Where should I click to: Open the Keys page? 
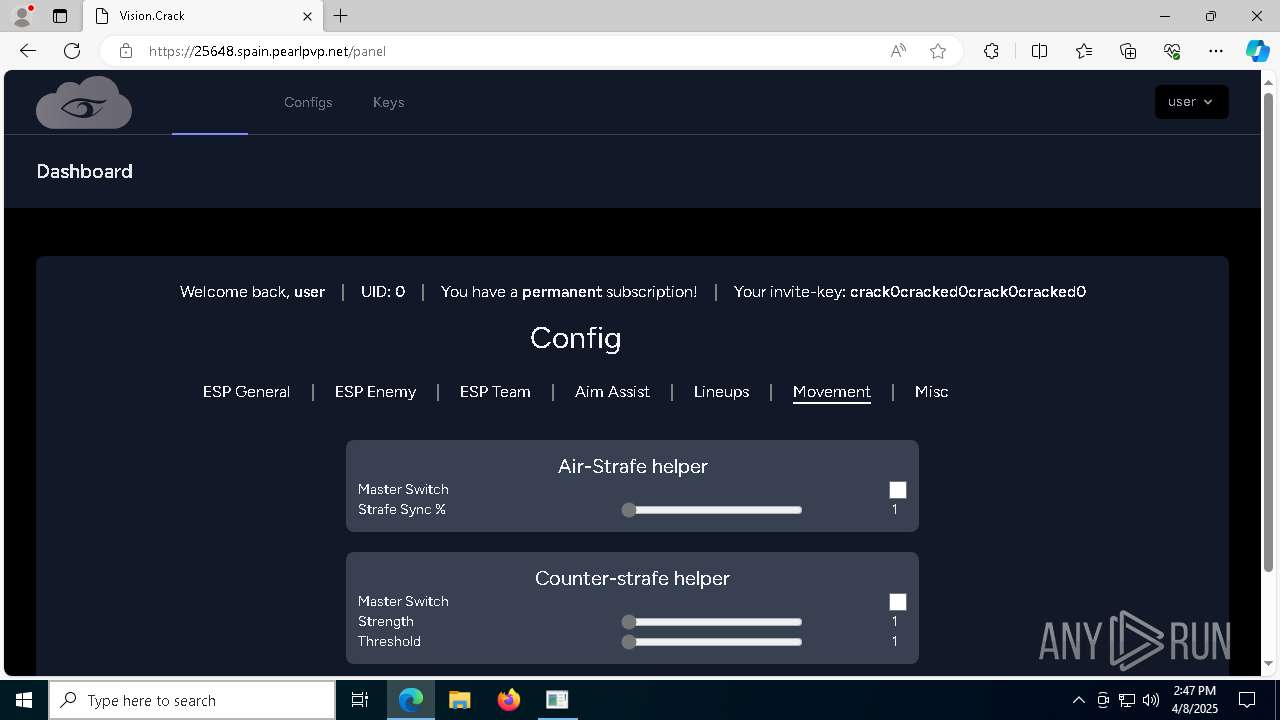388,102
